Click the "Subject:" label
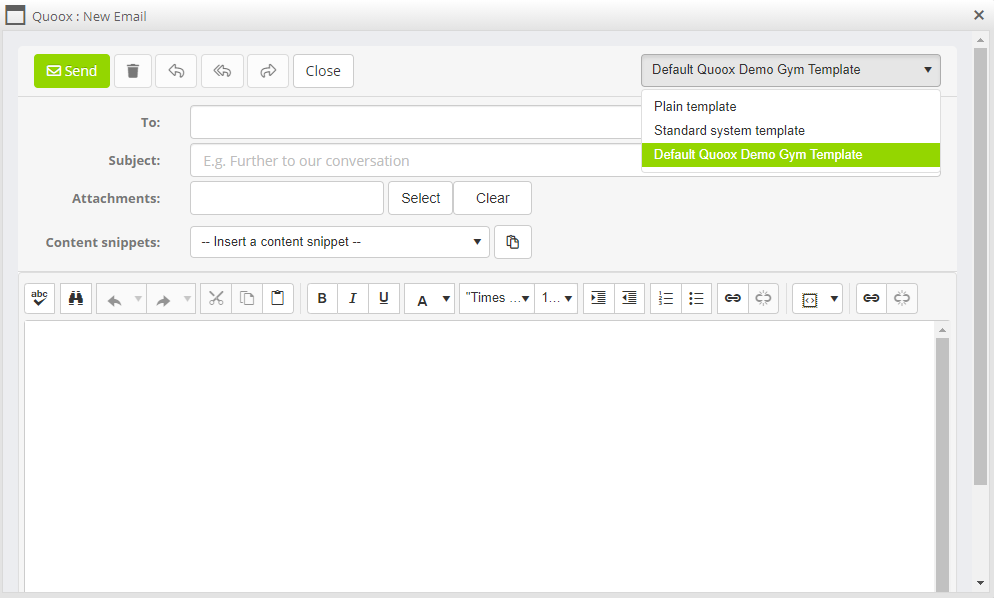Screen dimensions: 994x598 click(134, 160)
